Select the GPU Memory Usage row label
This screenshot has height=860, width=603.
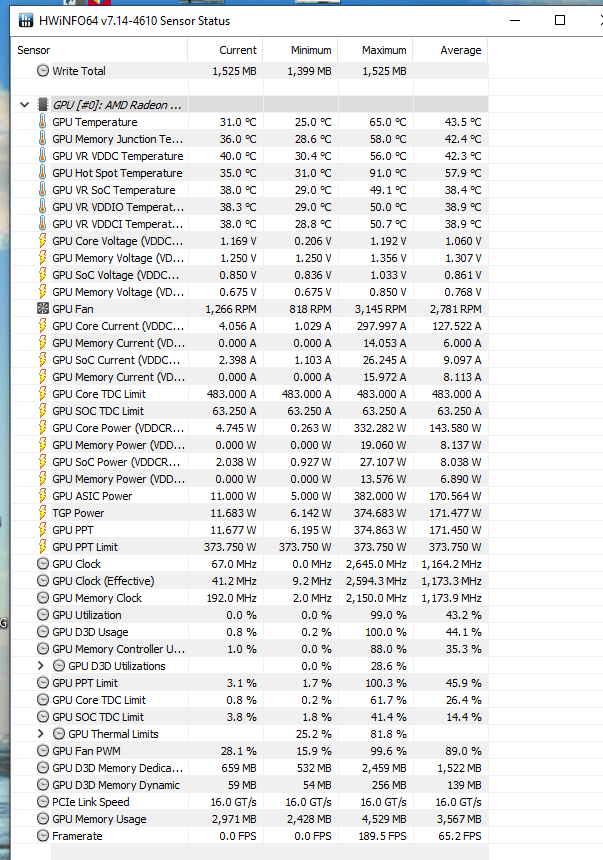click(x=99, y=819)
